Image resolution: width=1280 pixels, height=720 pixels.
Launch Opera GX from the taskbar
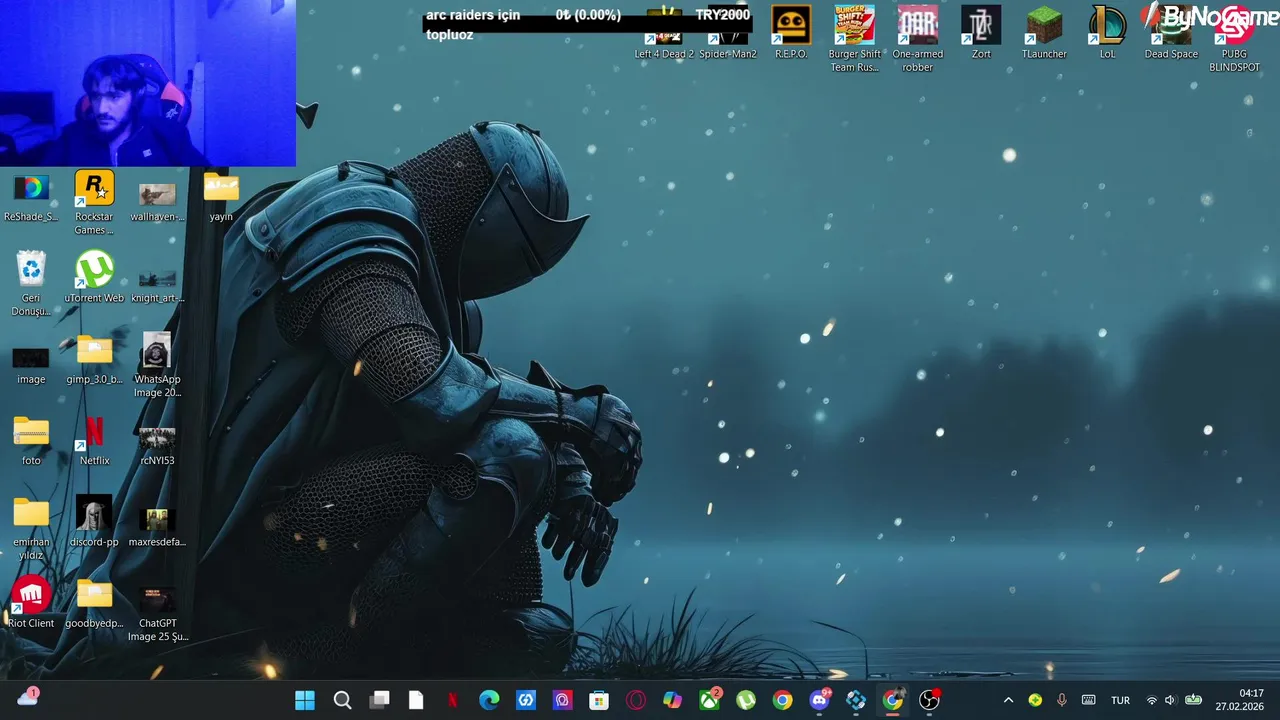pos(636,700)
